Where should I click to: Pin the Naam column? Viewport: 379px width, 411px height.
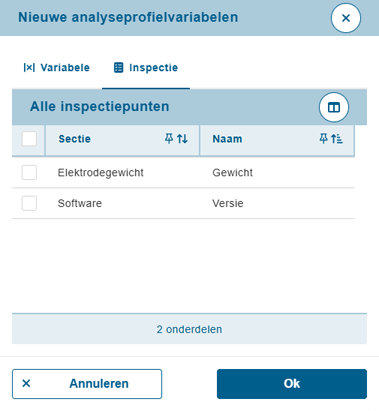(323, 139)
